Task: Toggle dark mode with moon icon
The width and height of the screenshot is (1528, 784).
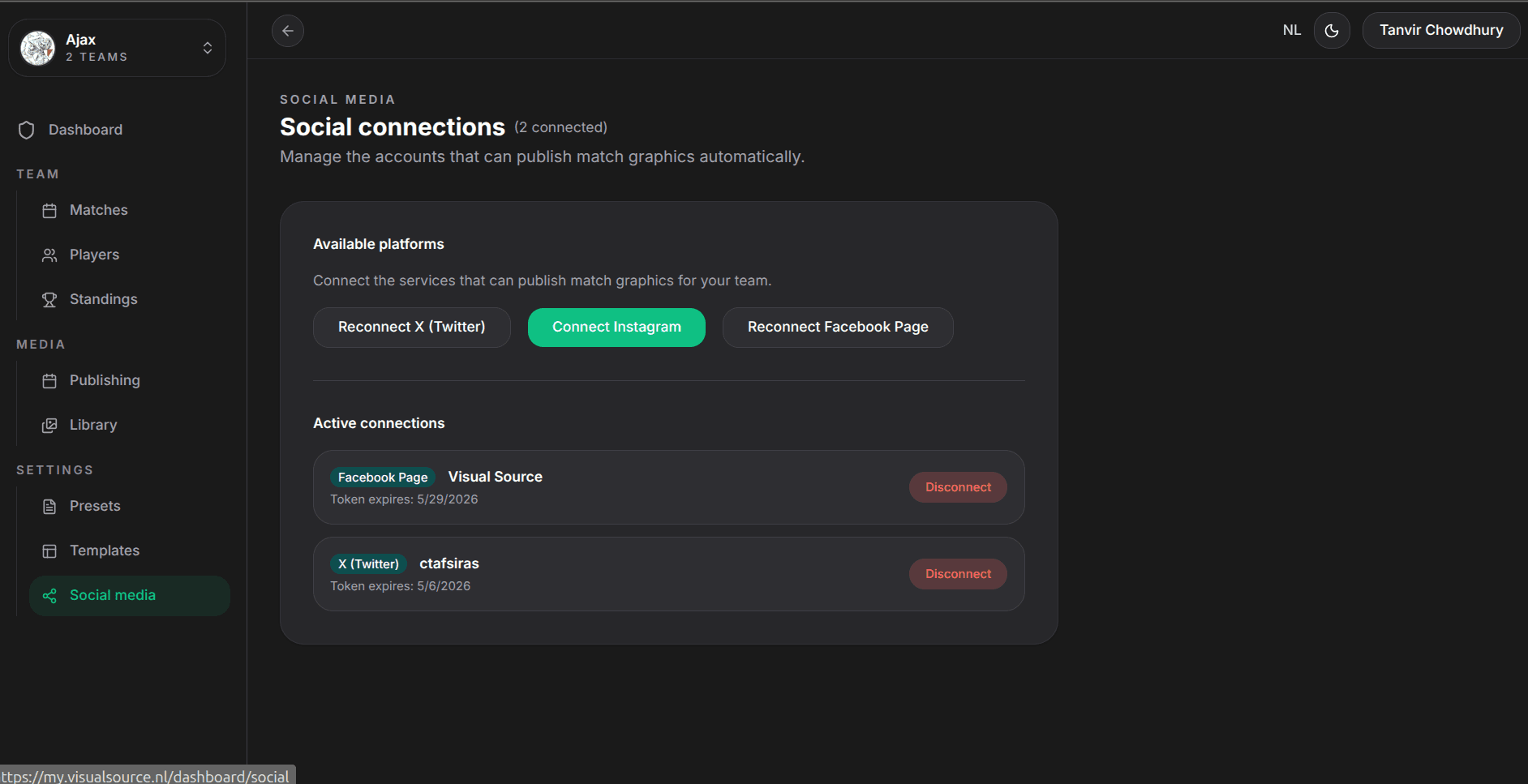Action: point(1332,31)
